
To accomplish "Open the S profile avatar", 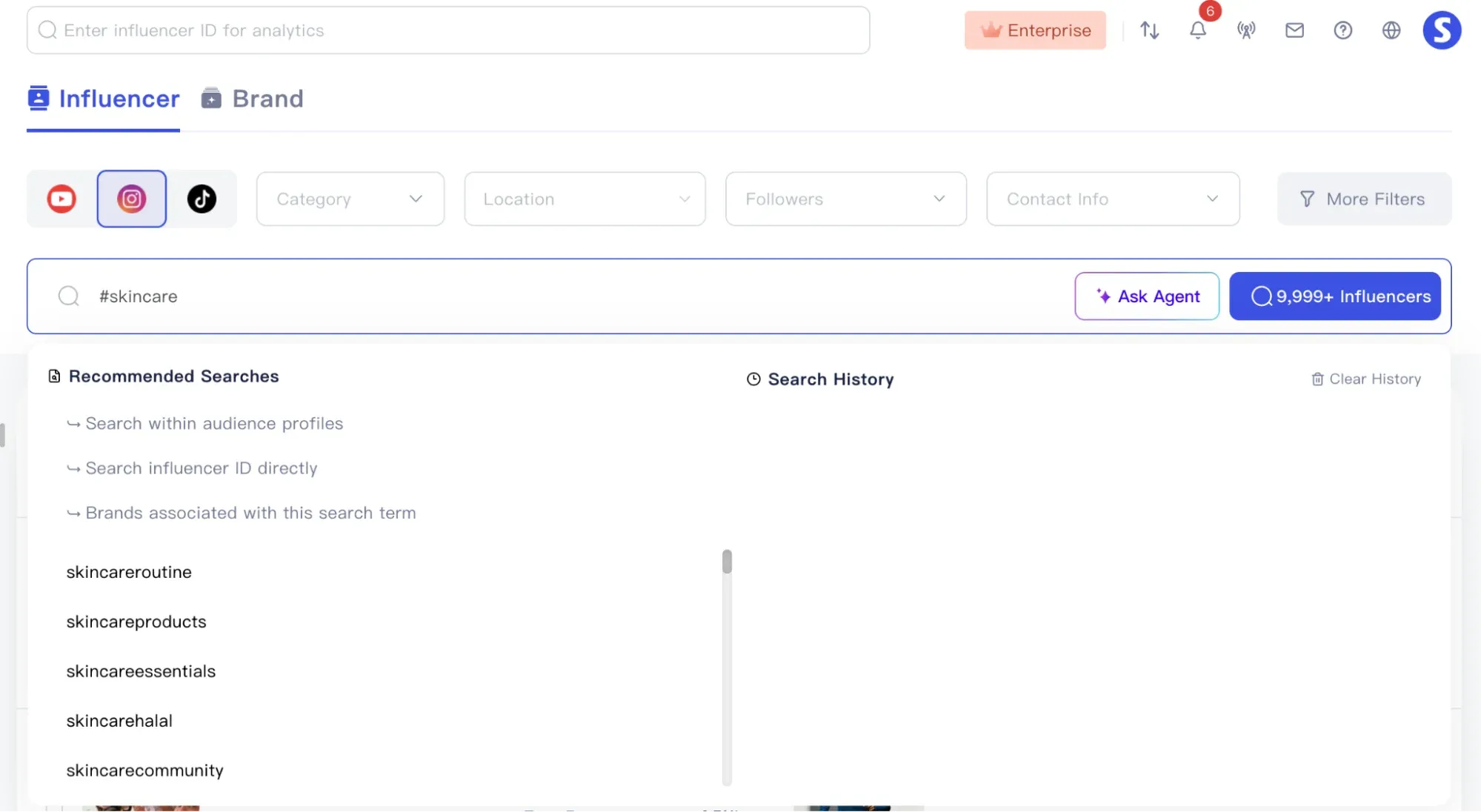I will tap(1442, 30).
